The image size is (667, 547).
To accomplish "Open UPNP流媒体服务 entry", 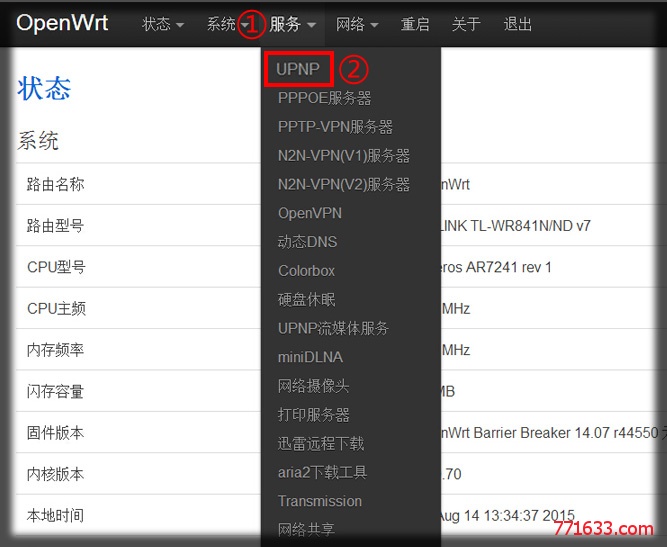I will point(333,328).
